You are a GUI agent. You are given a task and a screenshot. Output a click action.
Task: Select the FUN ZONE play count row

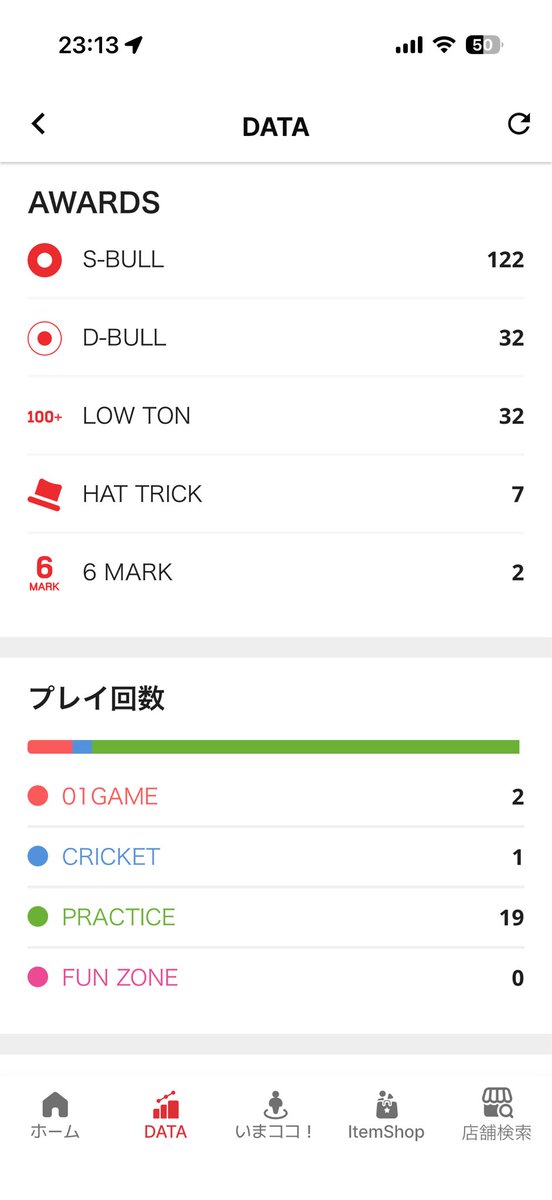276,977
